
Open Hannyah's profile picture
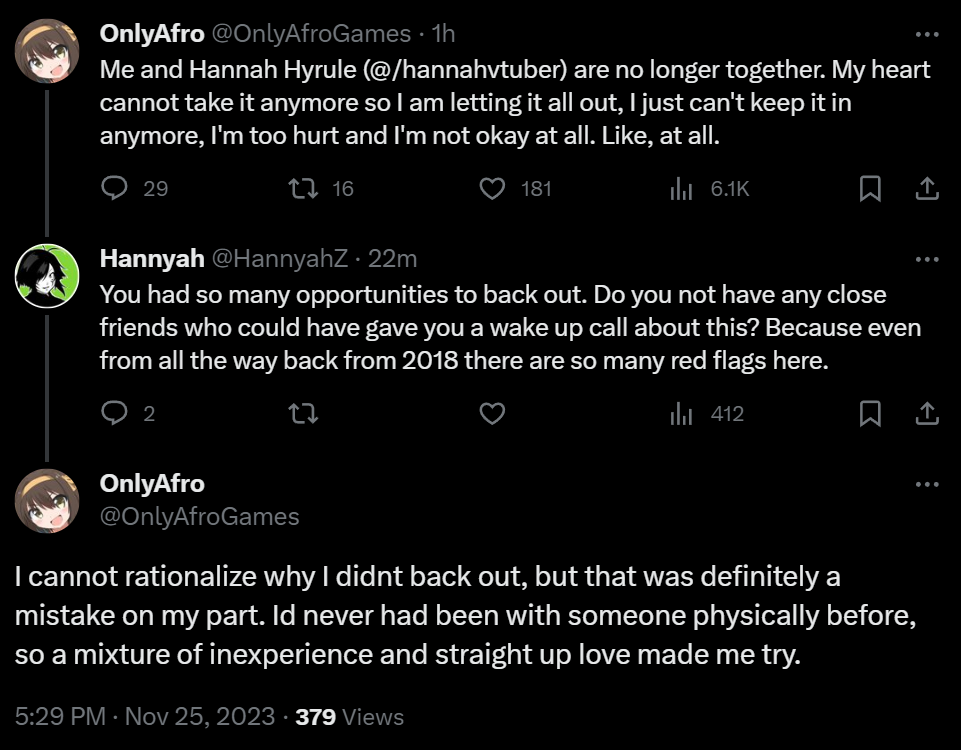tap(47, 276)
